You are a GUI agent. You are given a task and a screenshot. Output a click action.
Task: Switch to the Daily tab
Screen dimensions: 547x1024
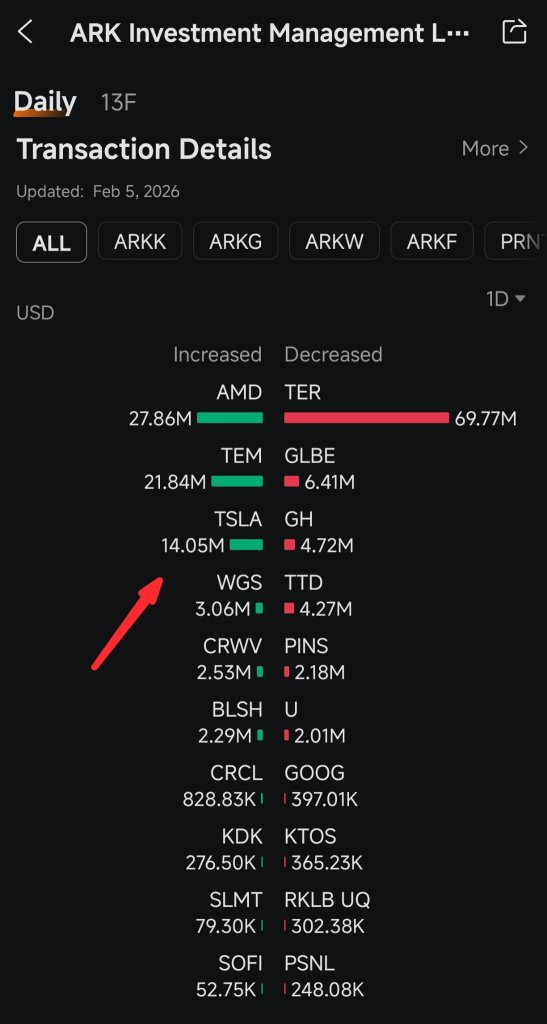pyautogui.click(x=45, y=103)
